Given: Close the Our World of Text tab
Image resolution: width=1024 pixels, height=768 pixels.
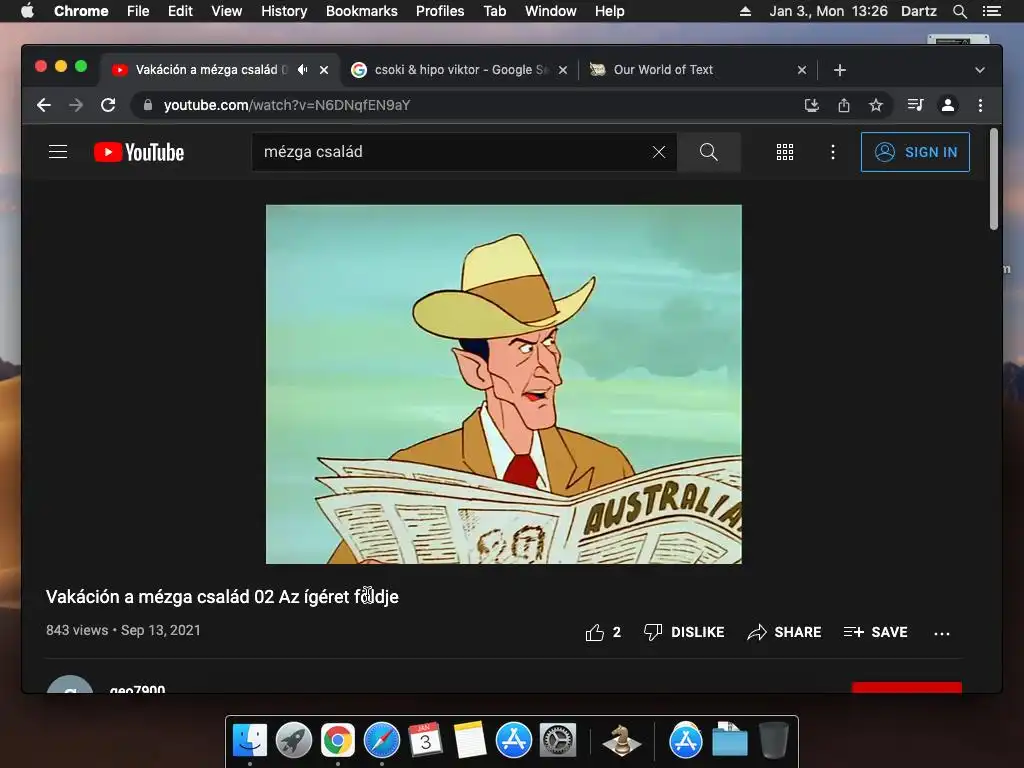Looking at the screenshot, I should point(802,70).
